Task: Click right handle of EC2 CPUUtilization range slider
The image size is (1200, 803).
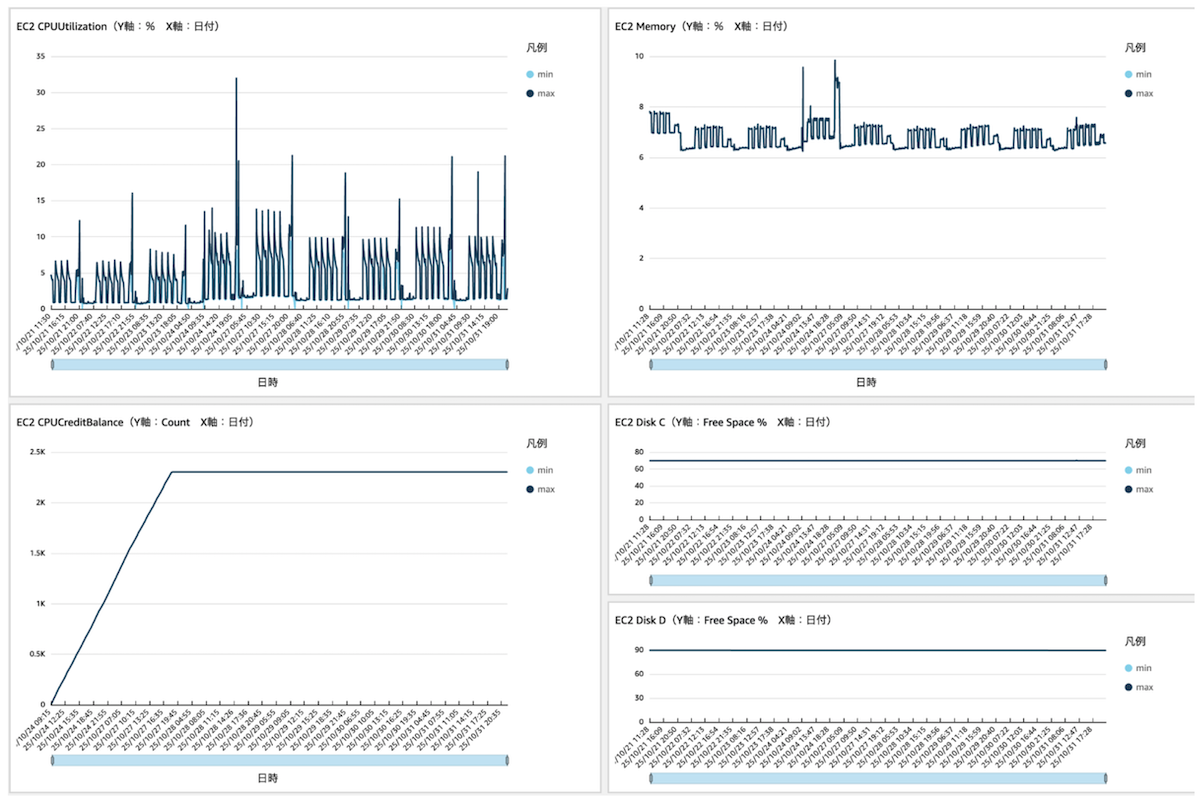Action: pos(507,365)
